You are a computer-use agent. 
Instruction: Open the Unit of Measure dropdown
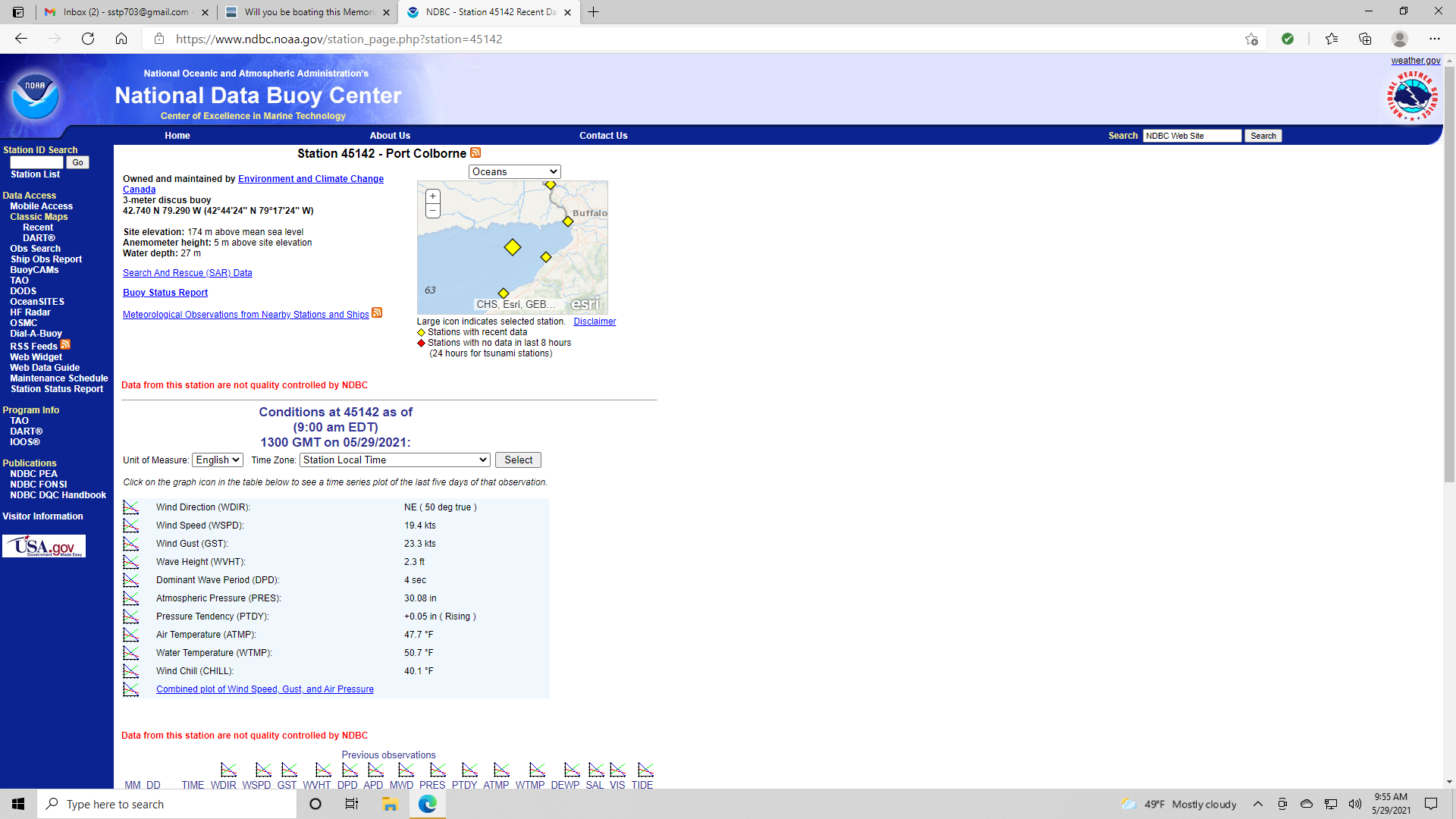218,460
